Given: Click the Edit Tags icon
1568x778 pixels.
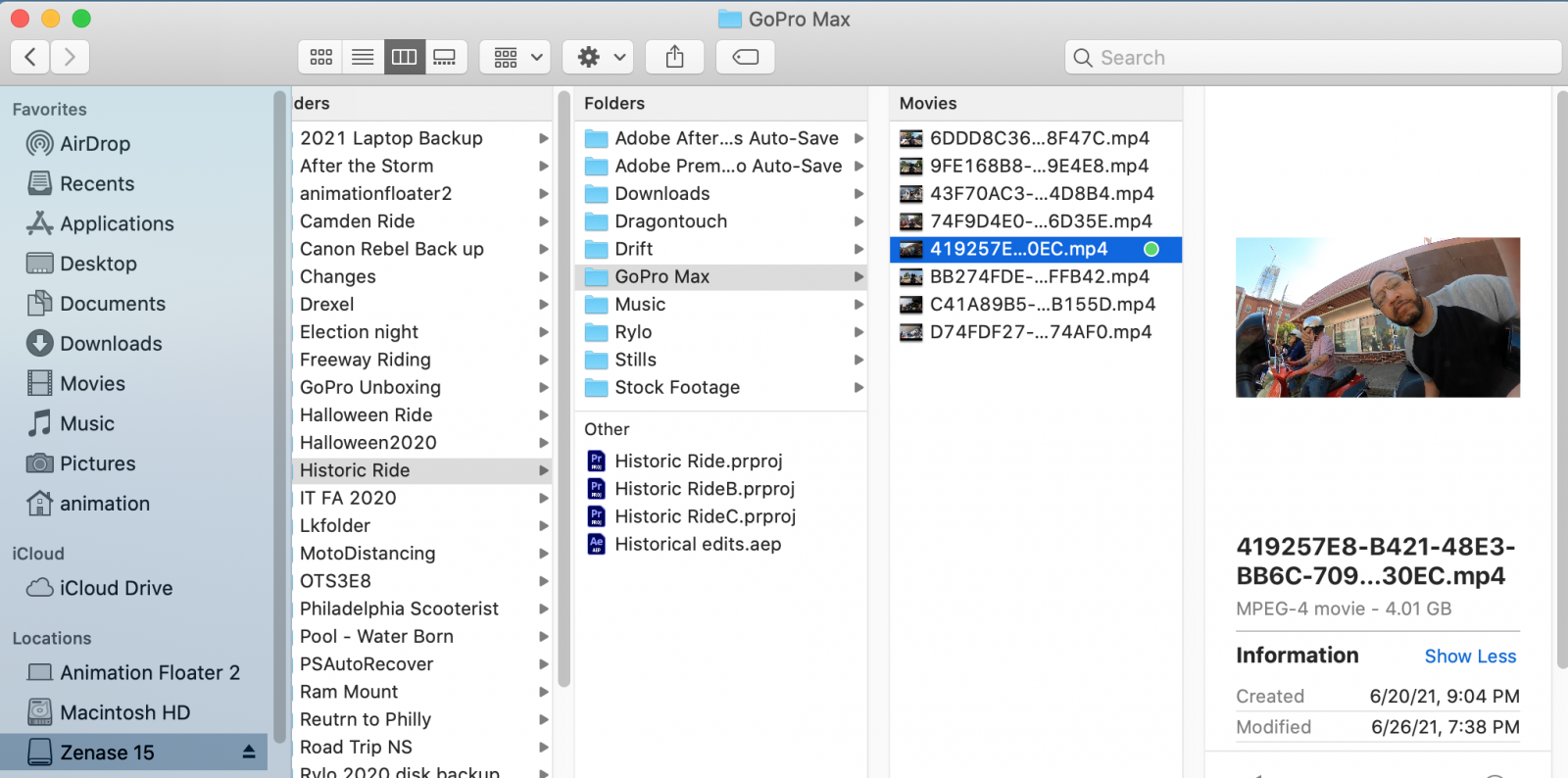Looking at the screenshot, I should (745, 57).
